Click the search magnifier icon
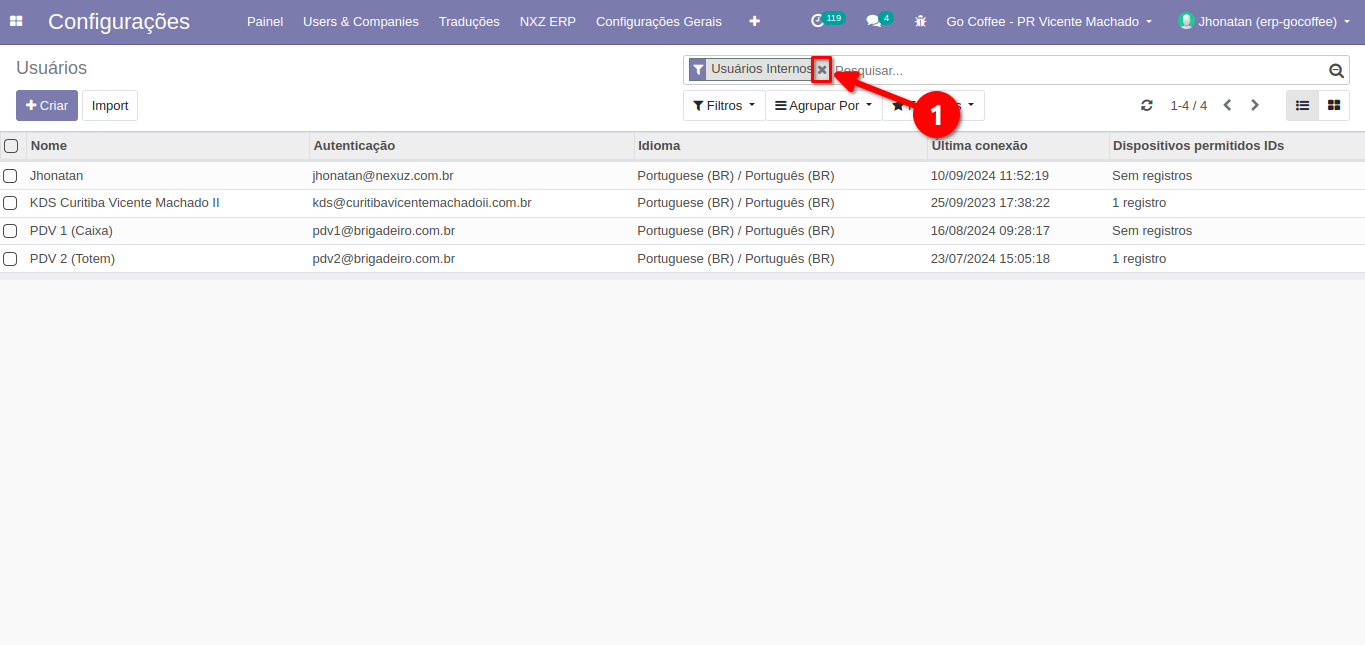 click(1336, 70)
